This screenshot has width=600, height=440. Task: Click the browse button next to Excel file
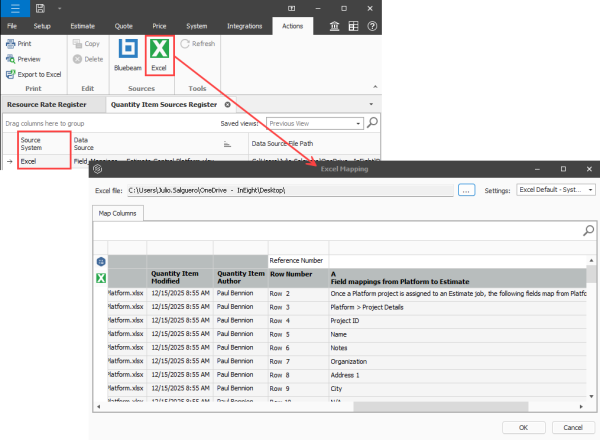(x=465, y=190)
